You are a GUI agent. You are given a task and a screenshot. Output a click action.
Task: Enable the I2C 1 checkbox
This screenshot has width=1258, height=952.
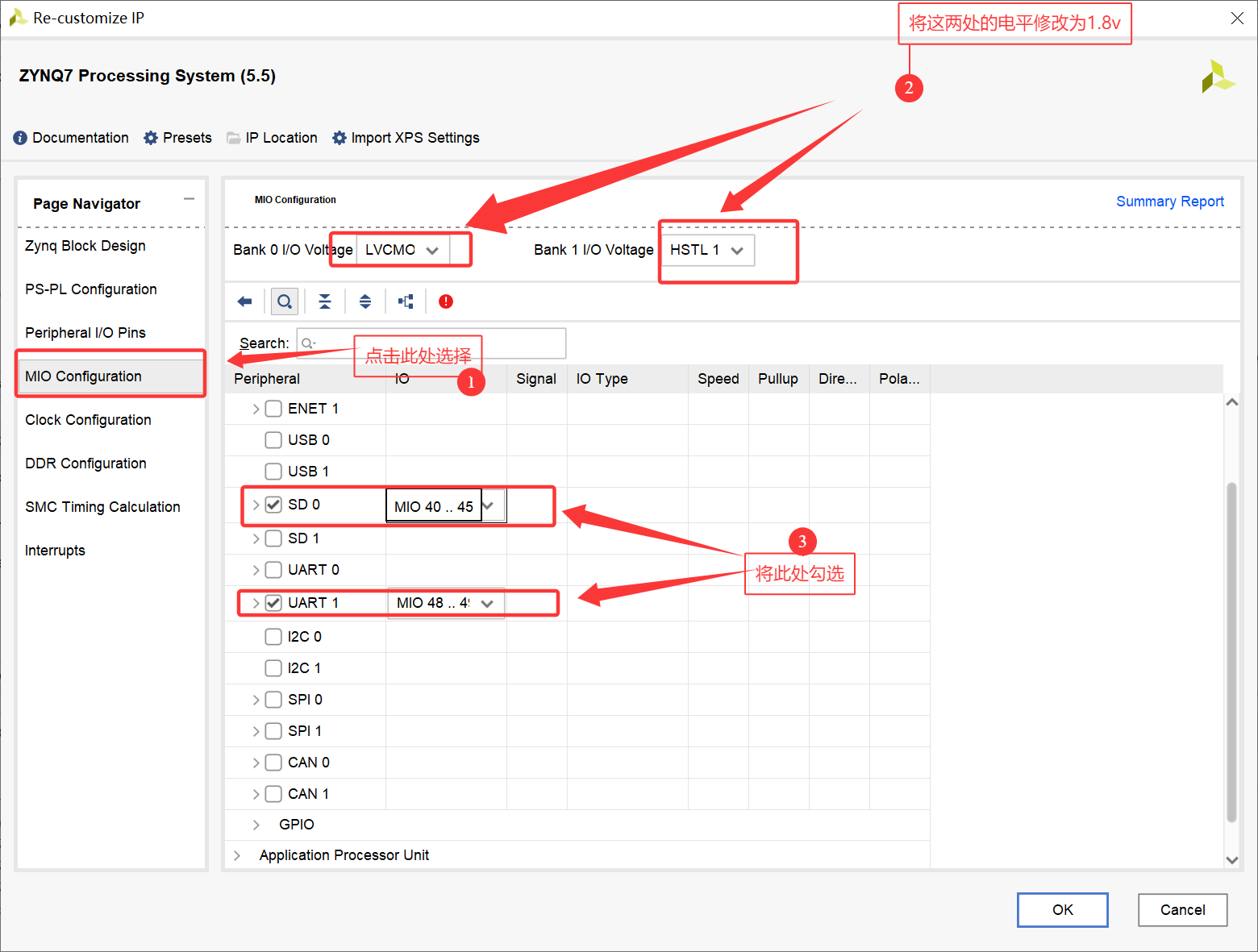coord(273,668)
